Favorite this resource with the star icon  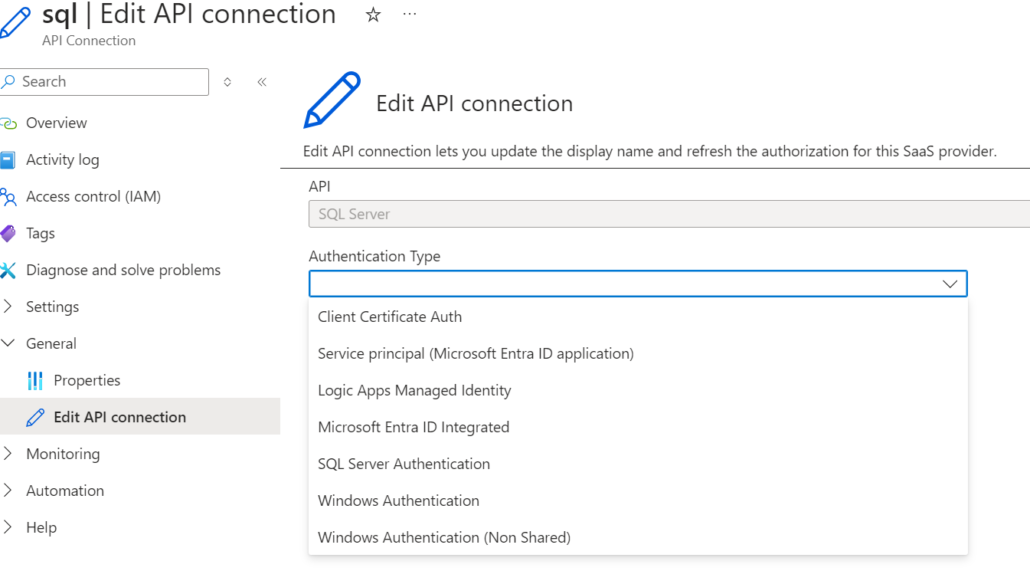point(373,14)
